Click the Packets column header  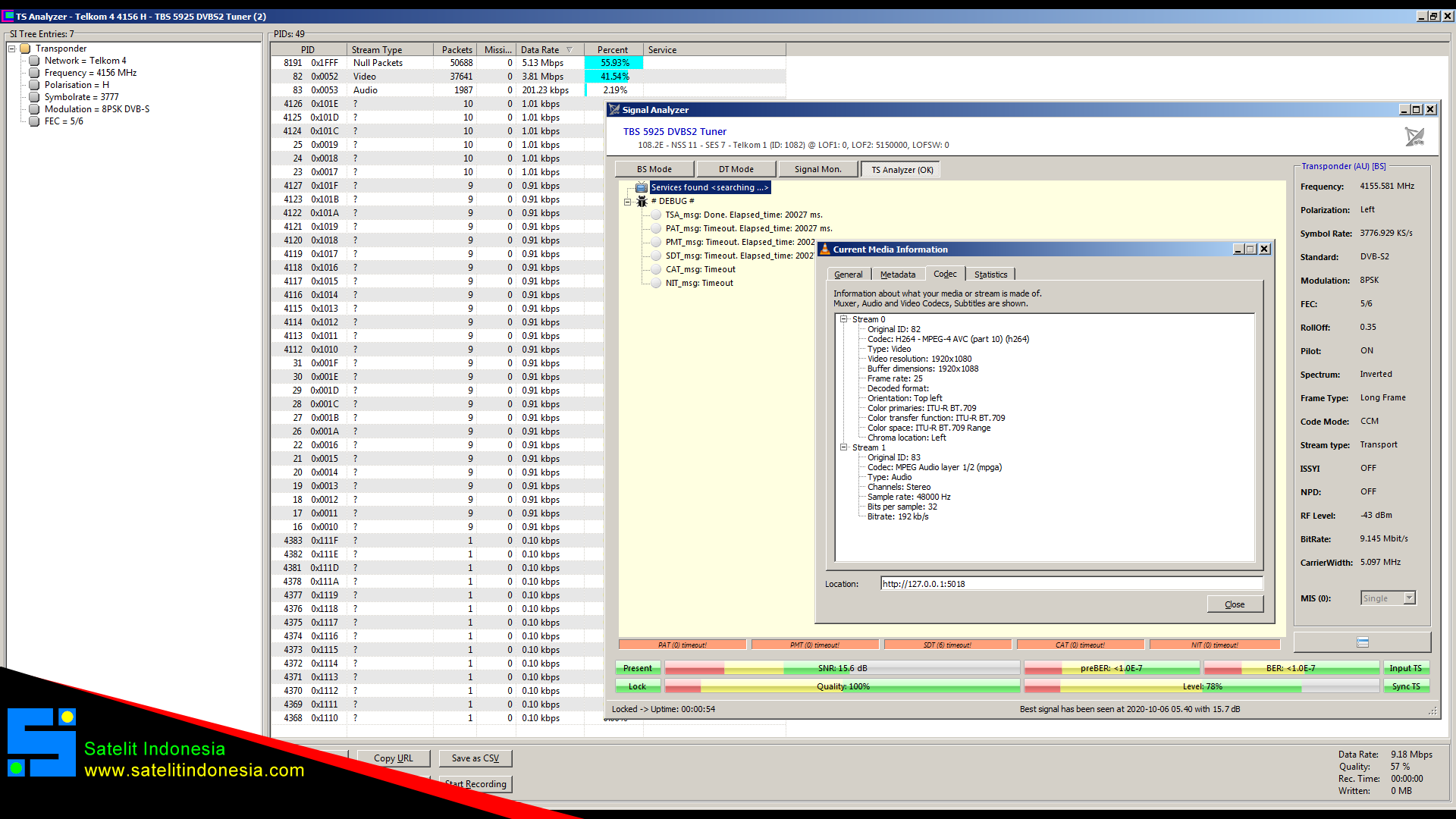coord(456,50)
